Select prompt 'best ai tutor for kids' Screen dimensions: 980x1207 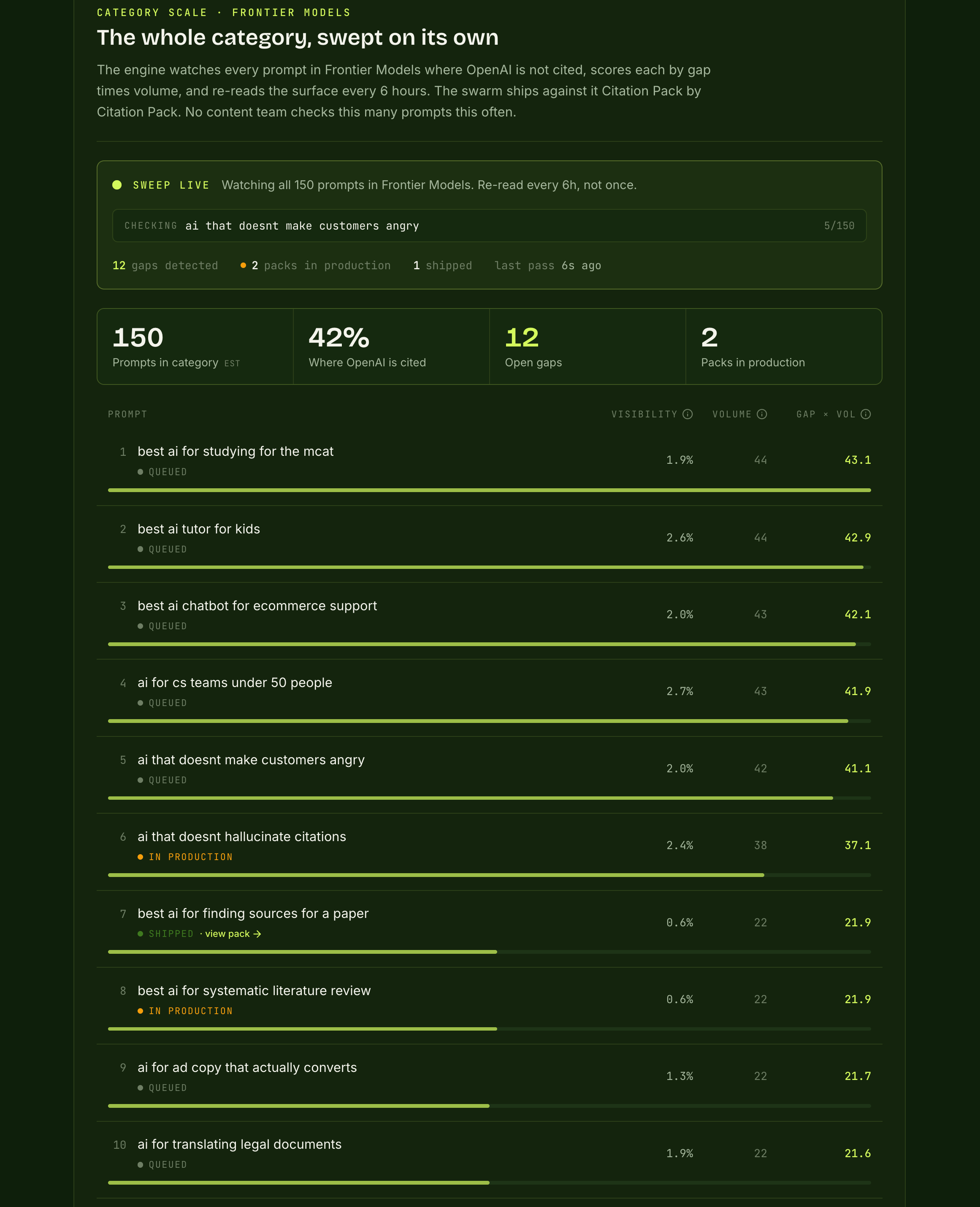tap(199, 529)
